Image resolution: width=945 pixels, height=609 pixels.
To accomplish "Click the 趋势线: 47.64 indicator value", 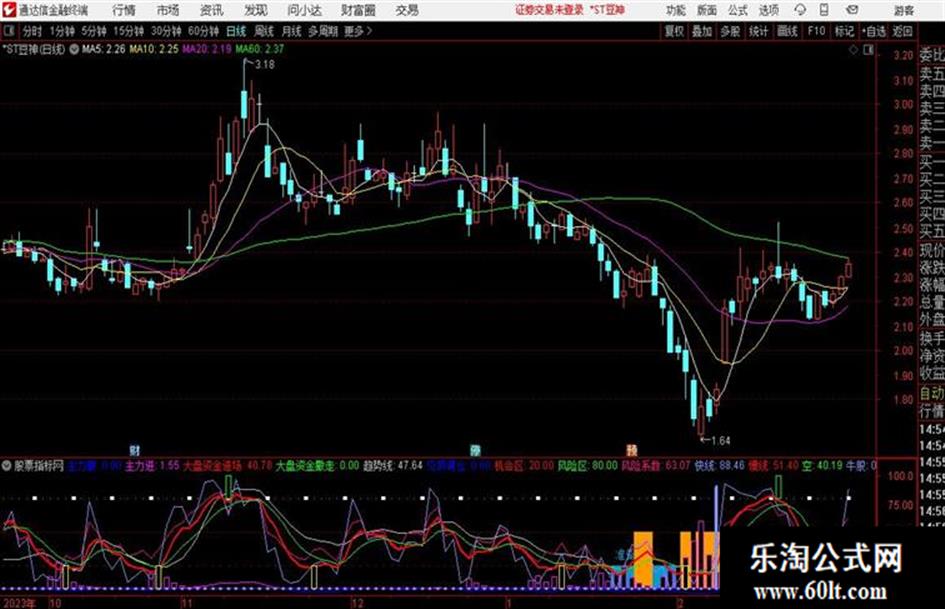I will point(392,466).
